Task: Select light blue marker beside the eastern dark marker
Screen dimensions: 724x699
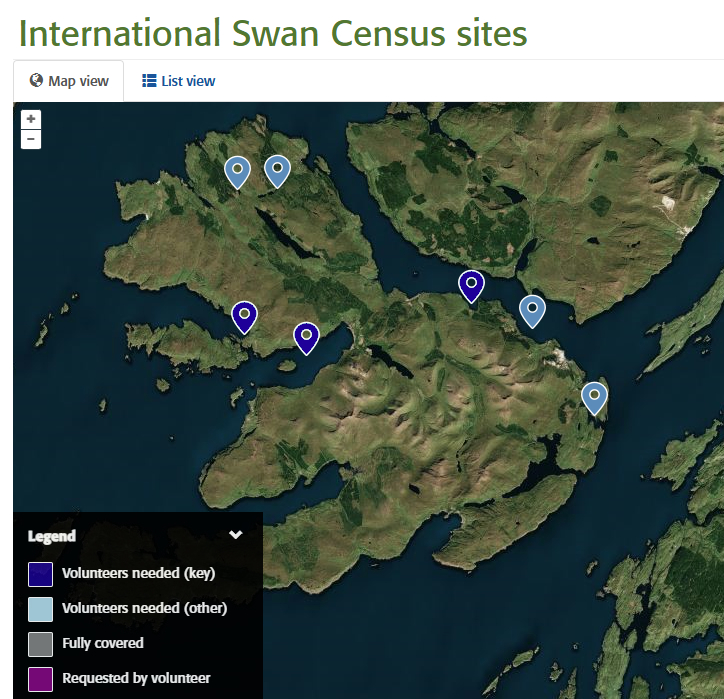Action: [533, 310]
